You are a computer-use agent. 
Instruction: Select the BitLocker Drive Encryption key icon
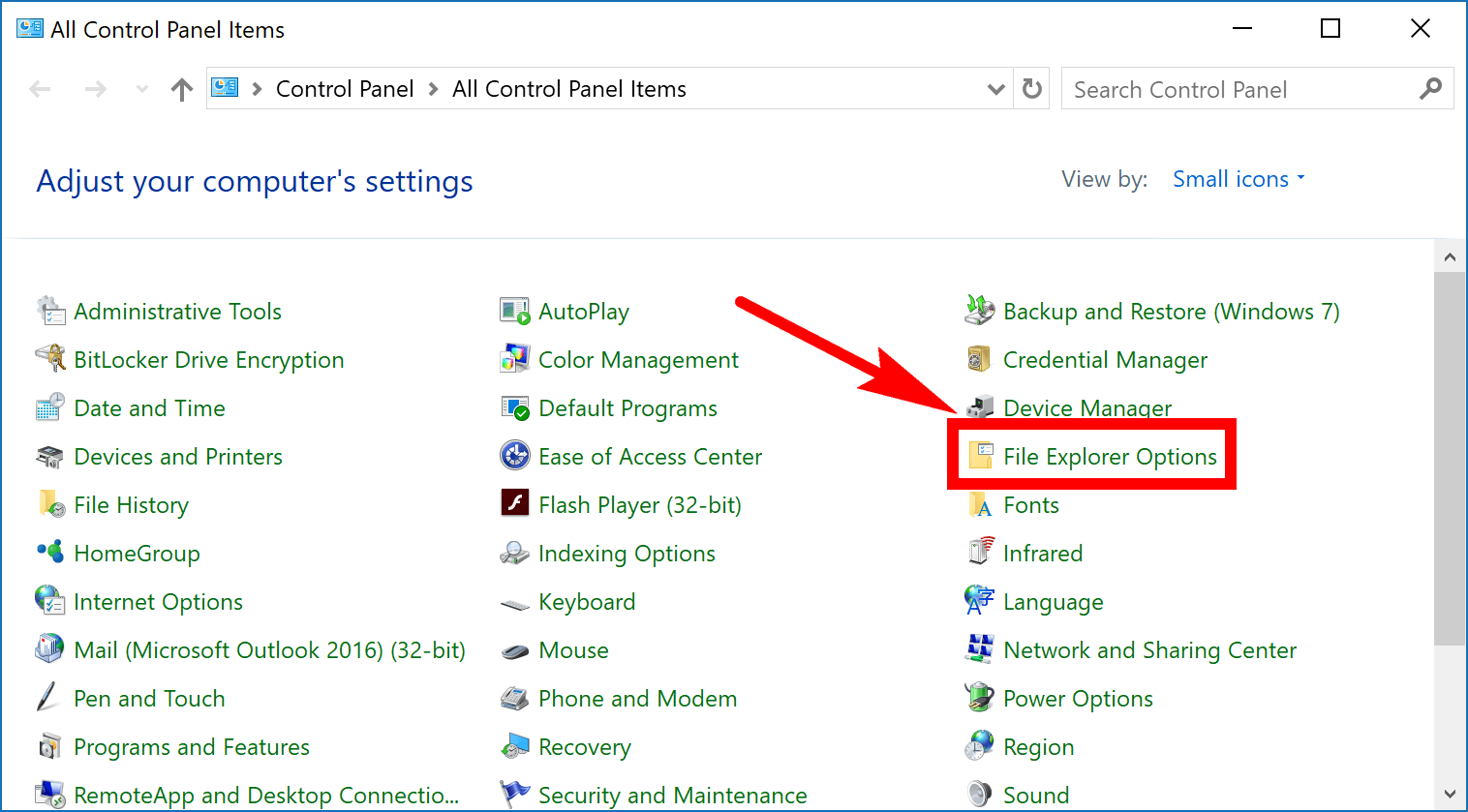click(x=49, y=359)
